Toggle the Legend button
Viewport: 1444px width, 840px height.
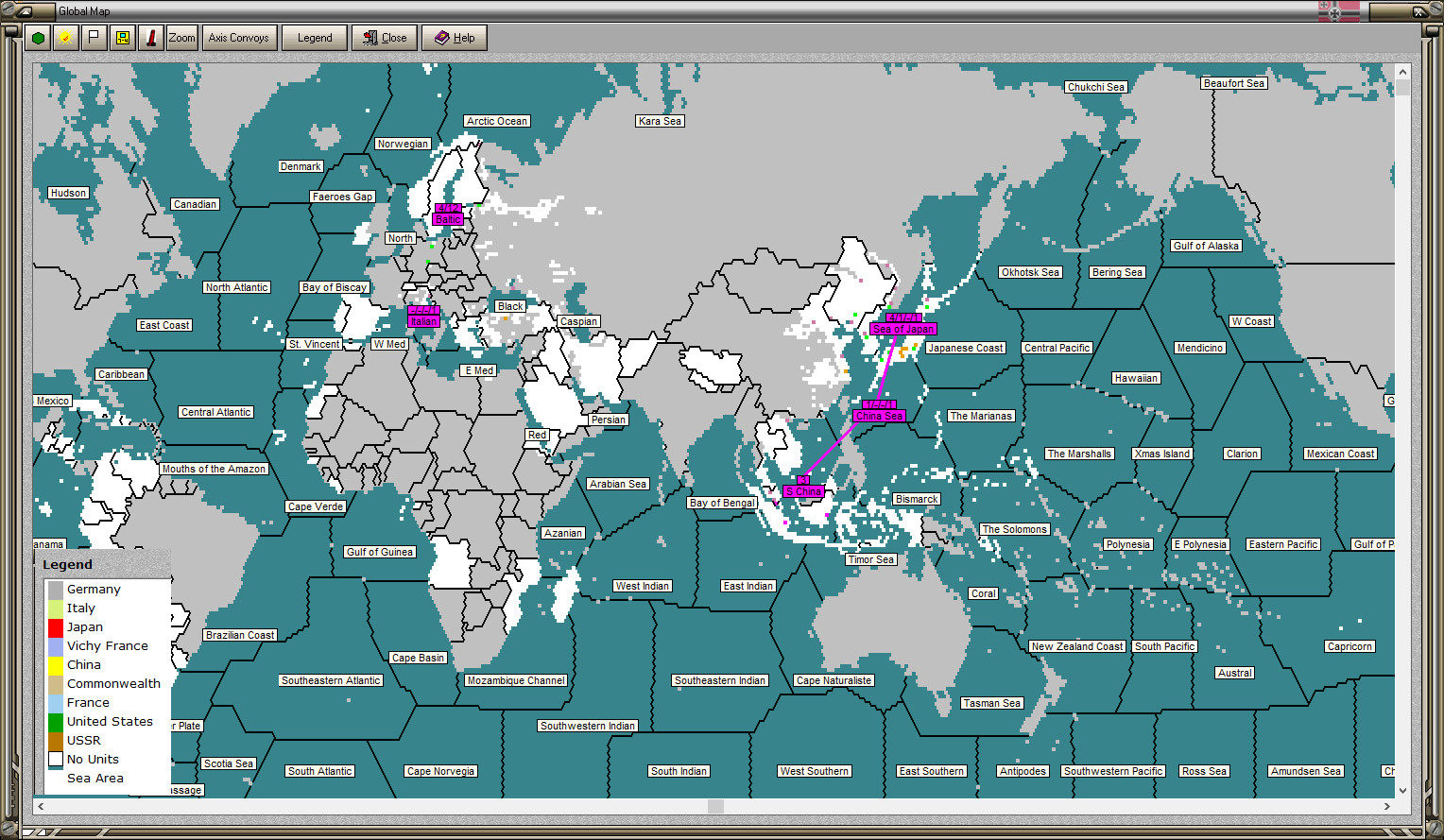click(315, 38)
